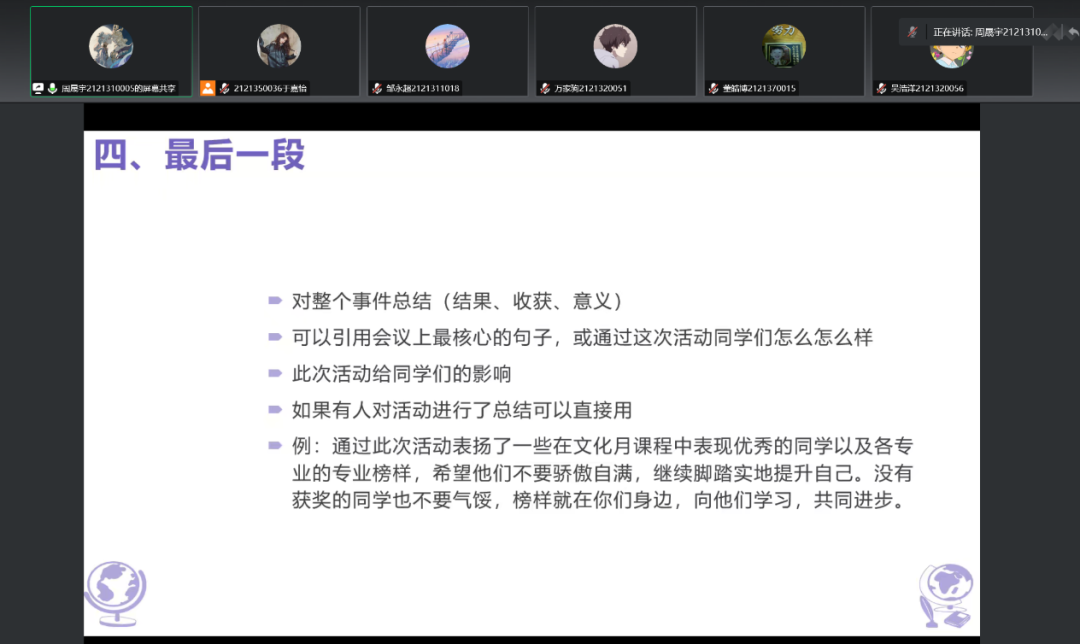
Task: Click muted mic icon beside 万家驹2121320051
Action: point(545,88)
